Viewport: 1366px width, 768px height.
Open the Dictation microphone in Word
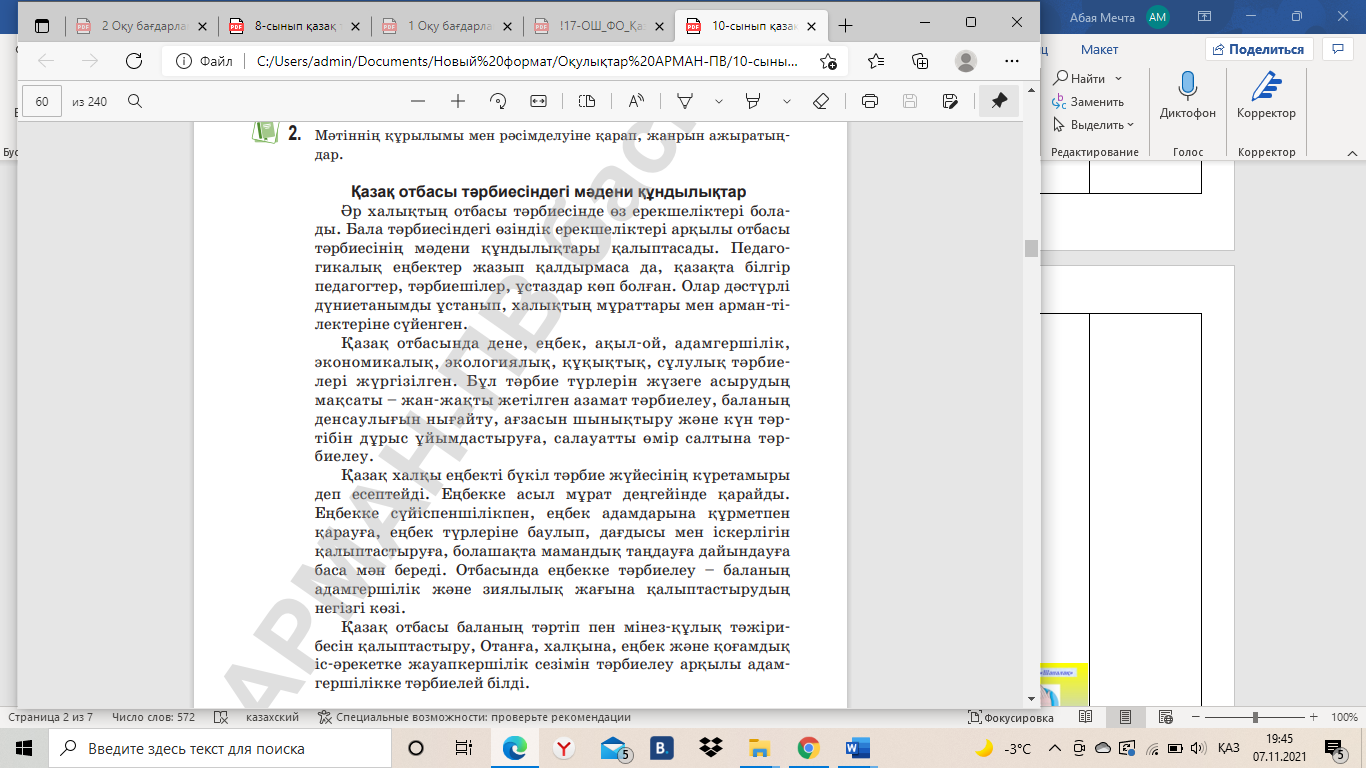[x=1188, y=93]
